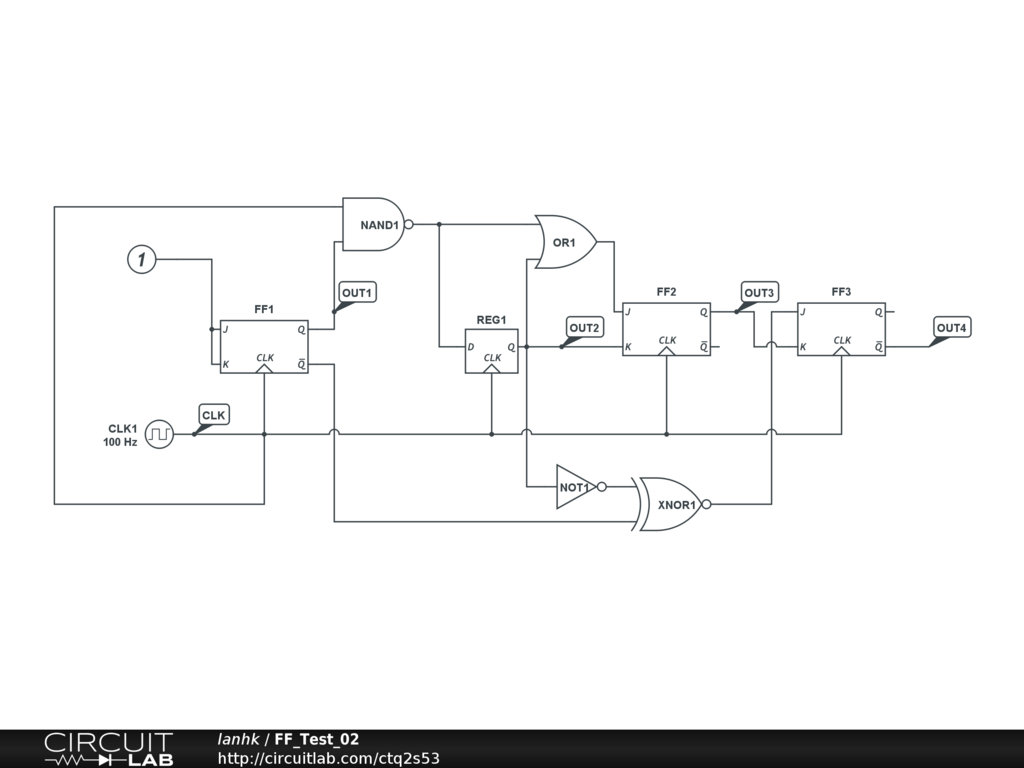
Task: Click the NAND1 gate symbol
Action: 376,224
